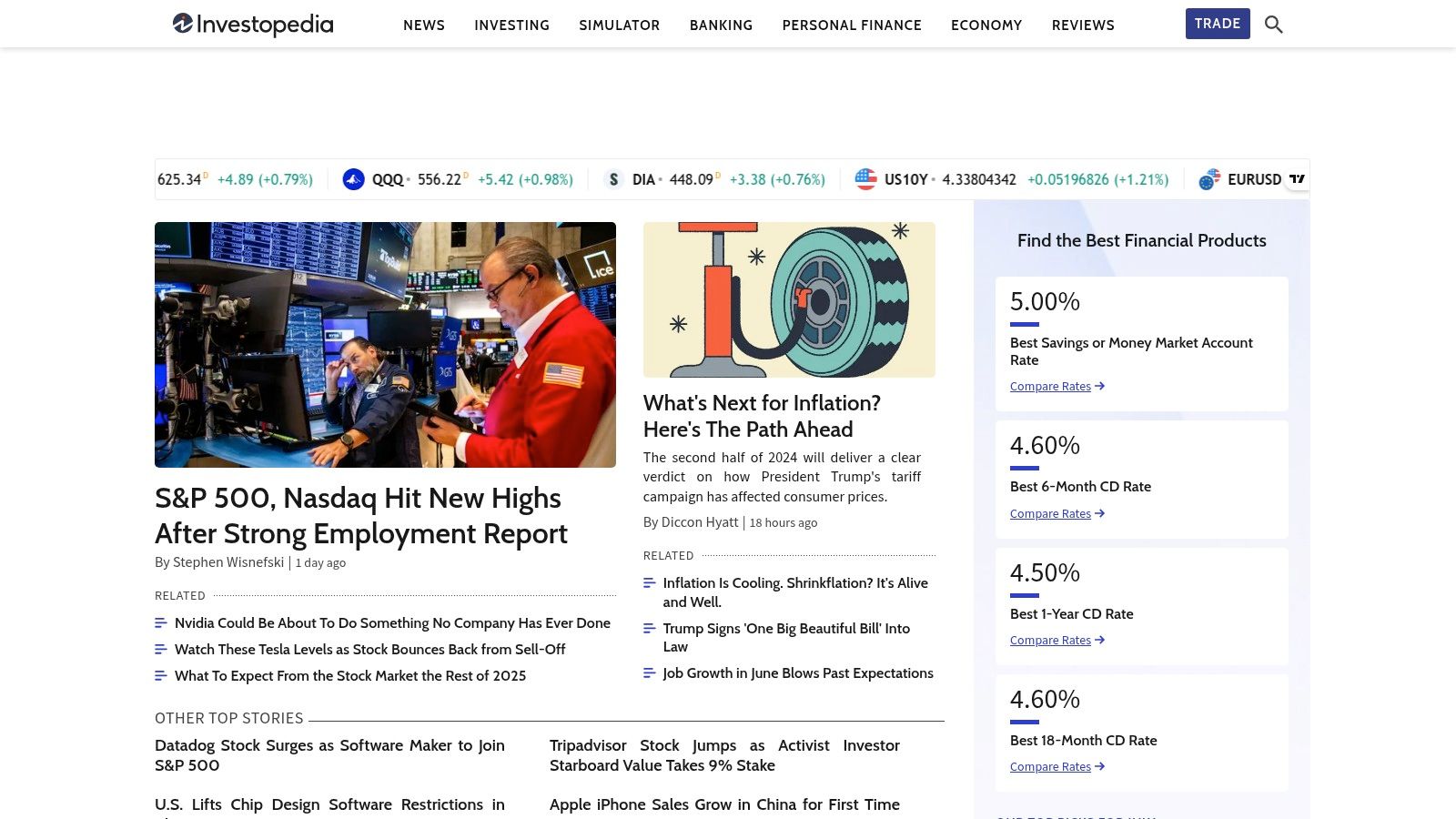Image resolution: width=1456 pixels, height=819 pixels.
Task: Compare Rates for Best 1-Year CD Rate
Action: pos(1057,641)
